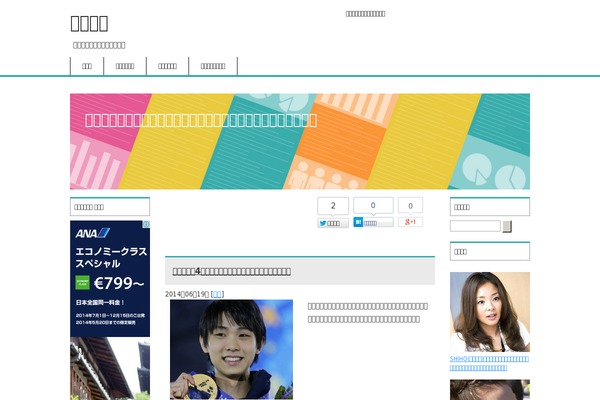Focus the sidebar search input field
This screenshot has height=400, width=600.
click(x=475, y=226)
